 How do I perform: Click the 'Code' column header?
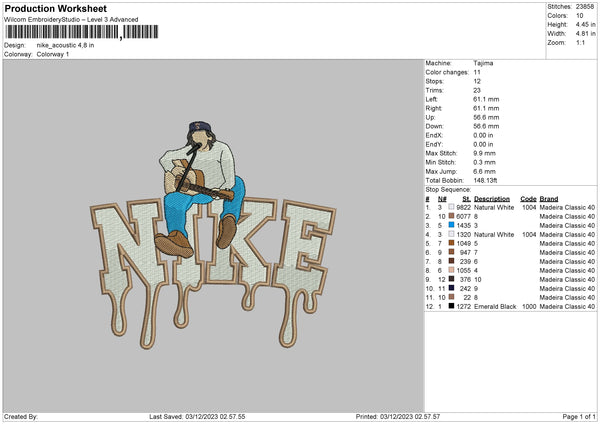tap(528, 199)
